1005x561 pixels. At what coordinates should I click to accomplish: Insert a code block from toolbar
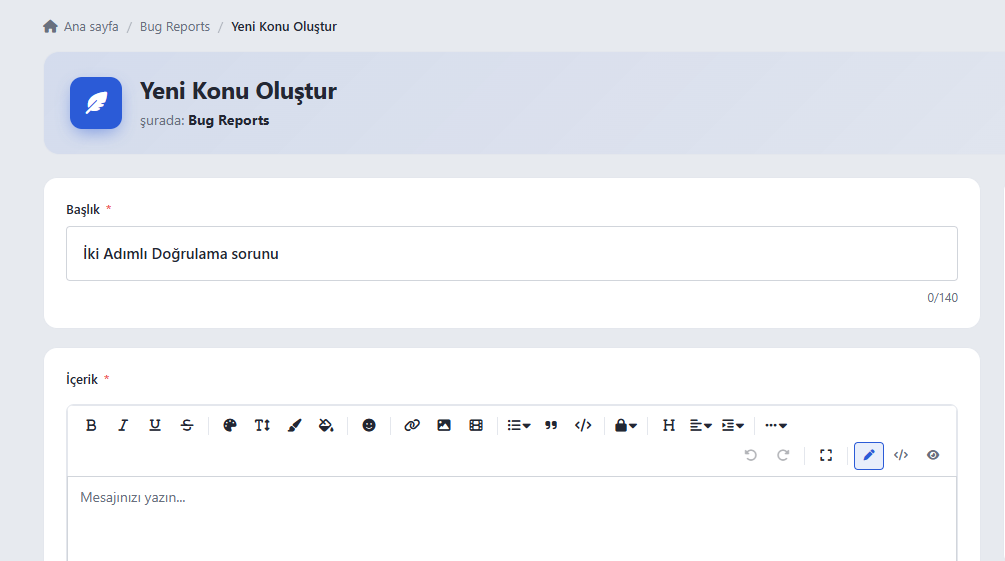(x=583, y=425)
